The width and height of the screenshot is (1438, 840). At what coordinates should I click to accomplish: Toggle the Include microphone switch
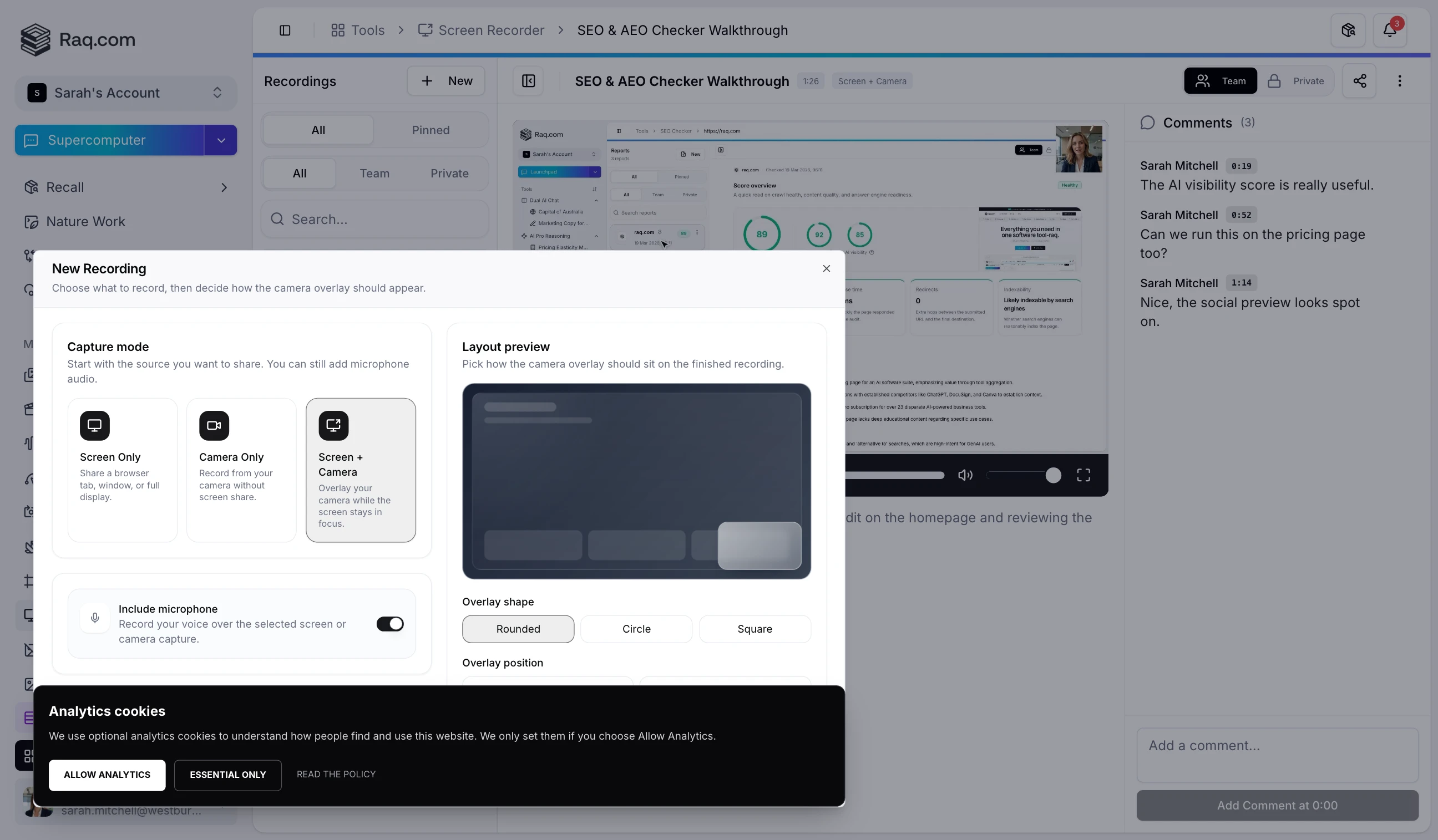coord(390,624)
